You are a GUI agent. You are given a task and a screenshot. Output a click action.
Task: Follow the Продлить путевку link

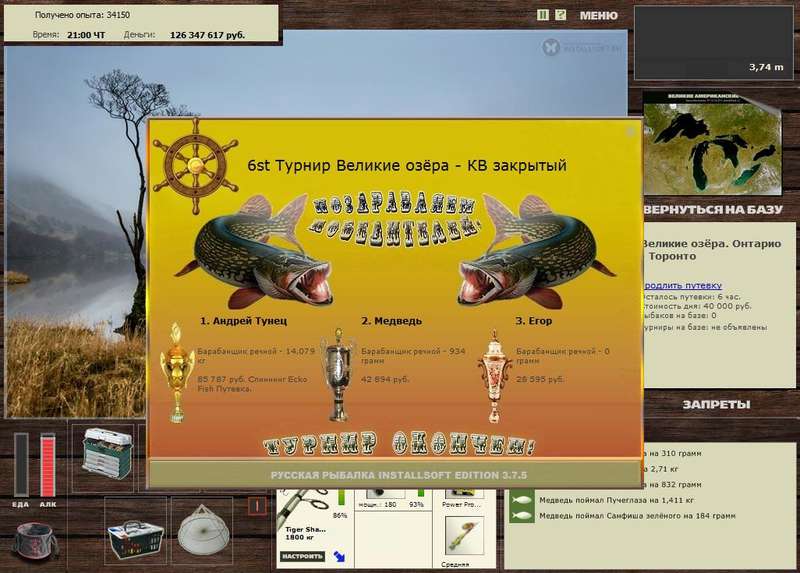point(682,285)
